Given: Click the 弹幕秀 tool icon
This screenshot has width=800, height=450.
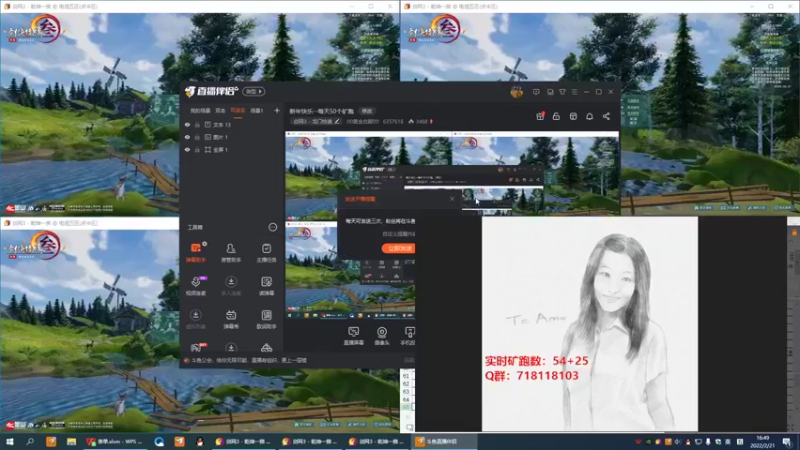Looking at the screenshot, I should (x=231, y=319).
